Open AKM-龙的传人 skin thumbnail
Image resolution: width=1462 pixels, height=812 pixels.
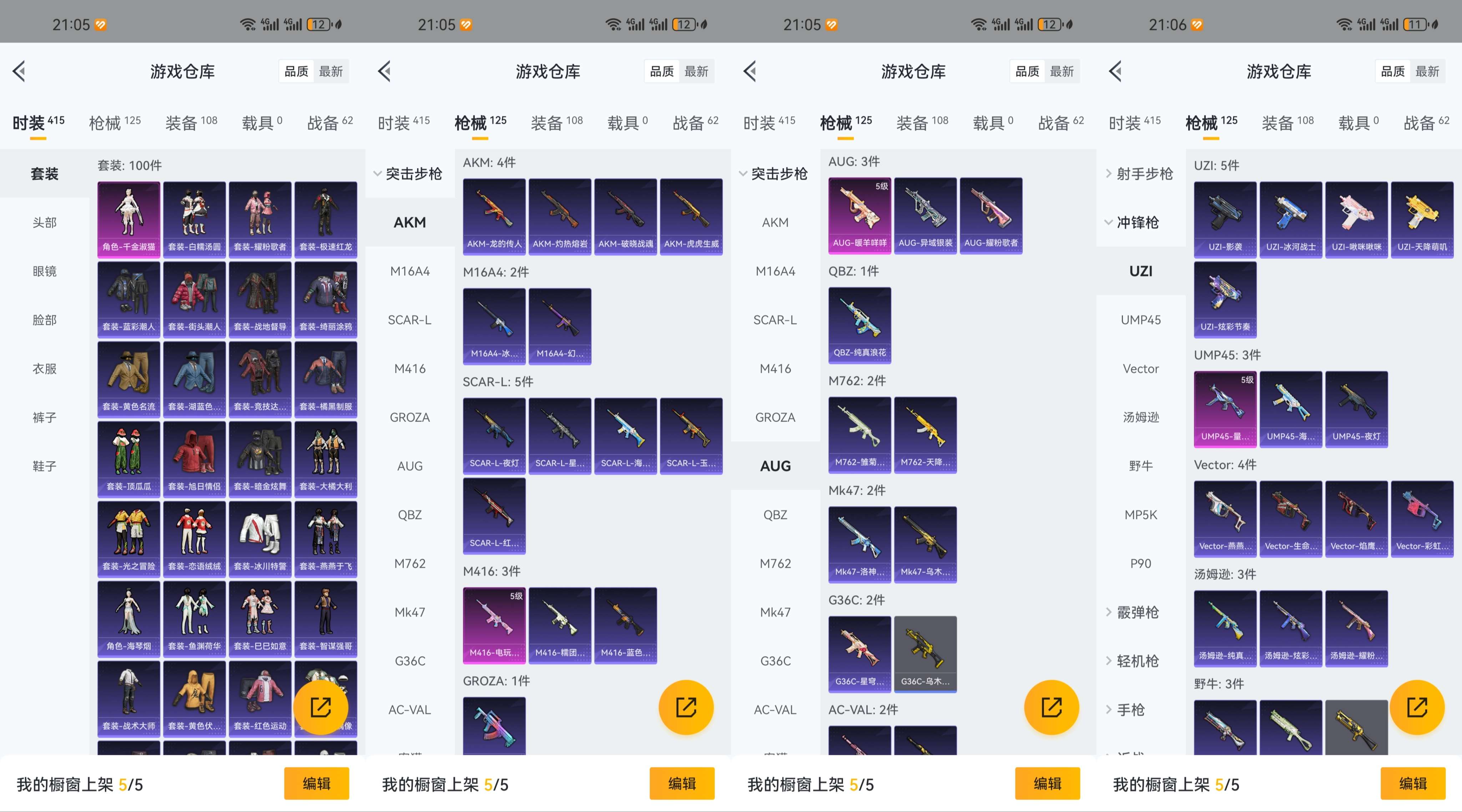coord(494,217)
